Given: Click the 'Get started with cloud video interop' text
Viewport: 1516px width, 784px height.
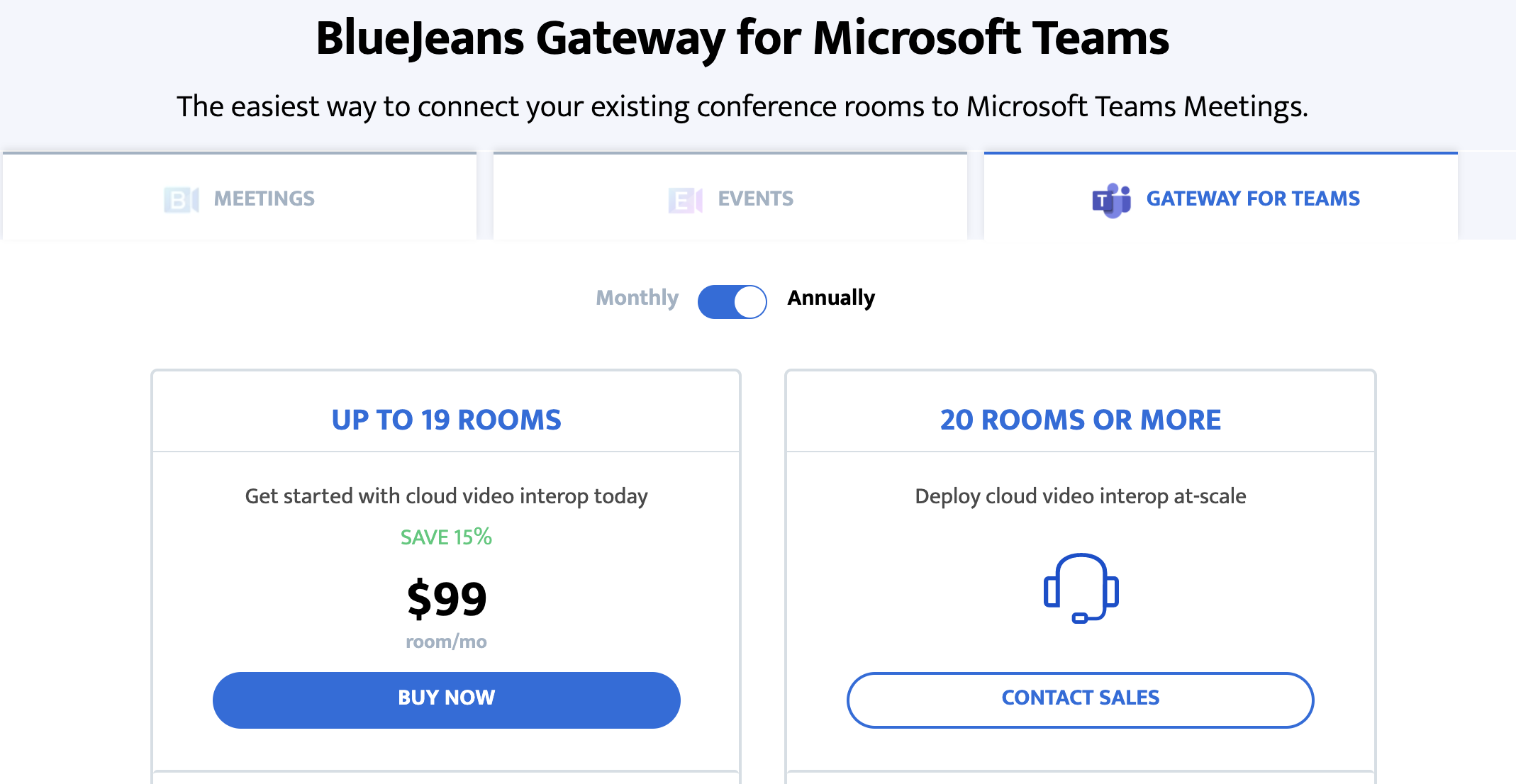Looking at the screenshot, I should [x=446, y=496].
